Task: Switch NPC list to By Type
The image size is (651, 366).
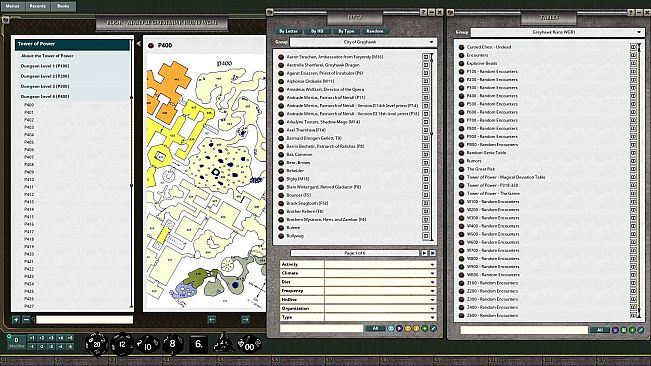Action: (x=346, y=31)
